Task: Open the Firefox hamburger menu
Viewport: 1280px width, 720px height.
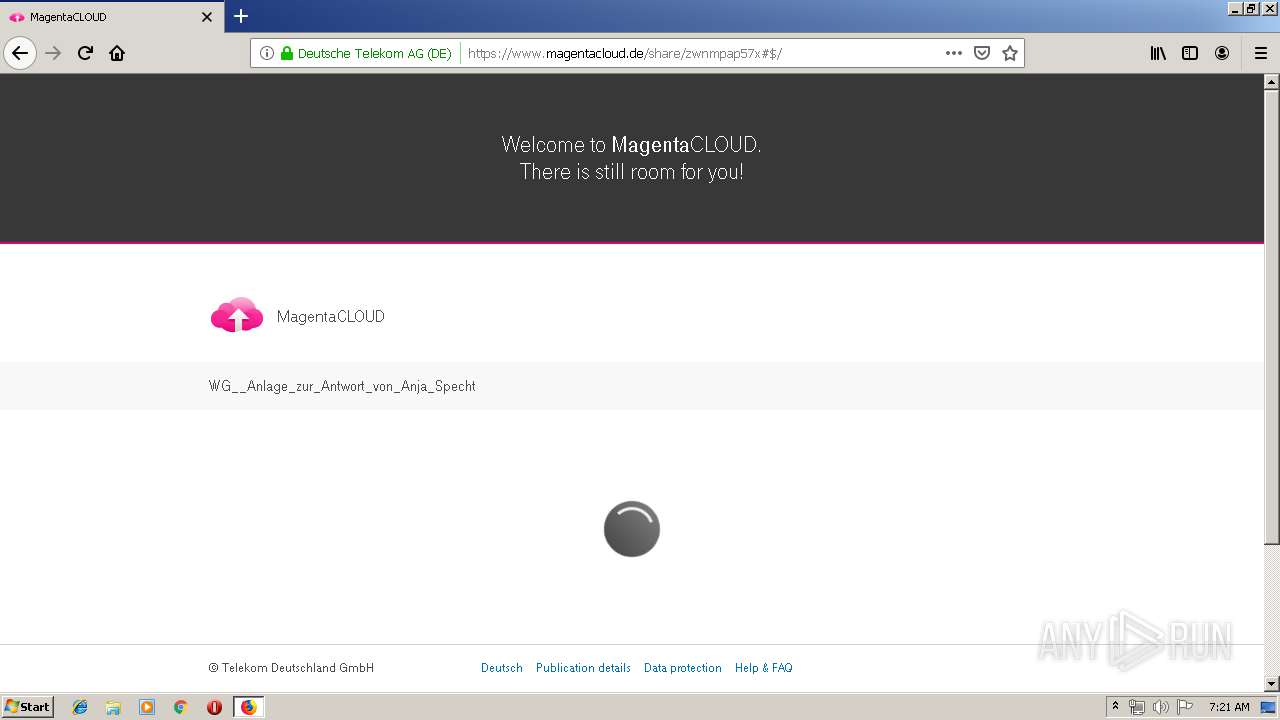Action: click(1260, 53)
